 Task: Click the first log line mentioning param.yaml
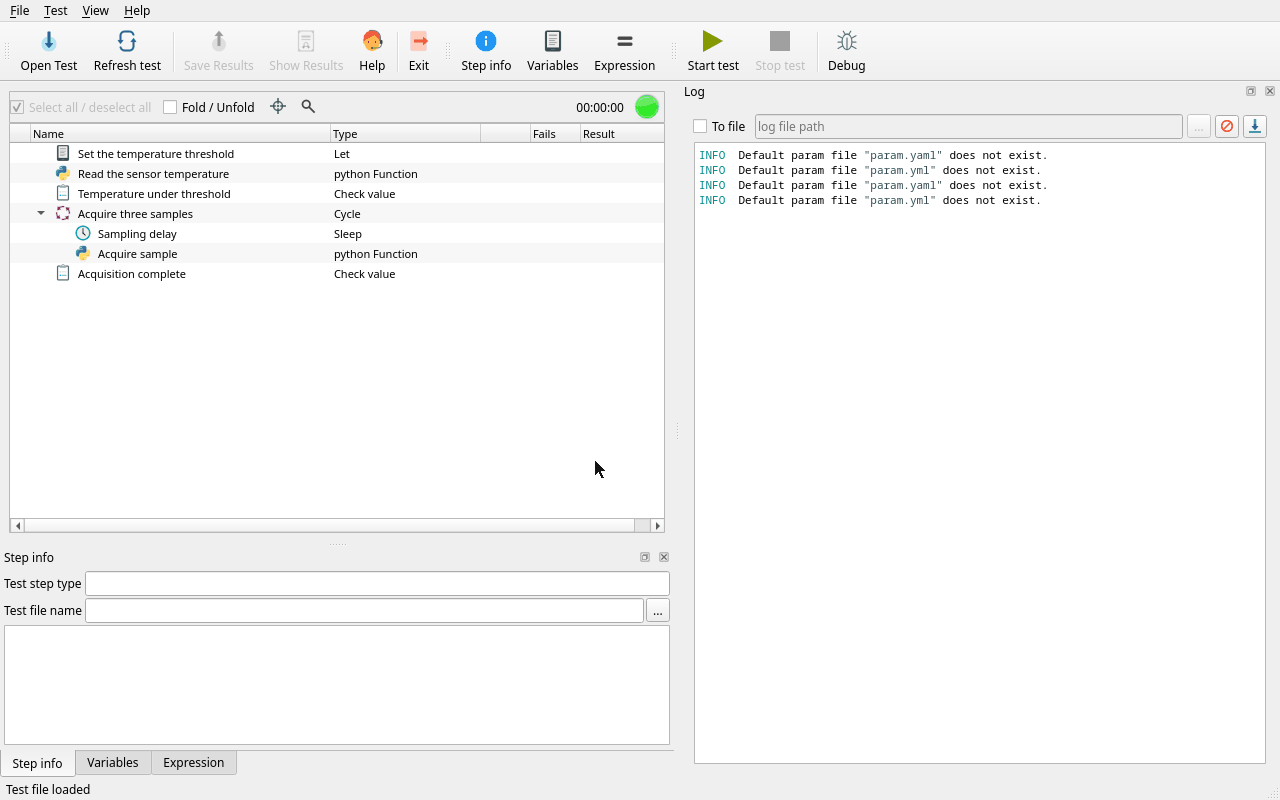tap(873, 155)
